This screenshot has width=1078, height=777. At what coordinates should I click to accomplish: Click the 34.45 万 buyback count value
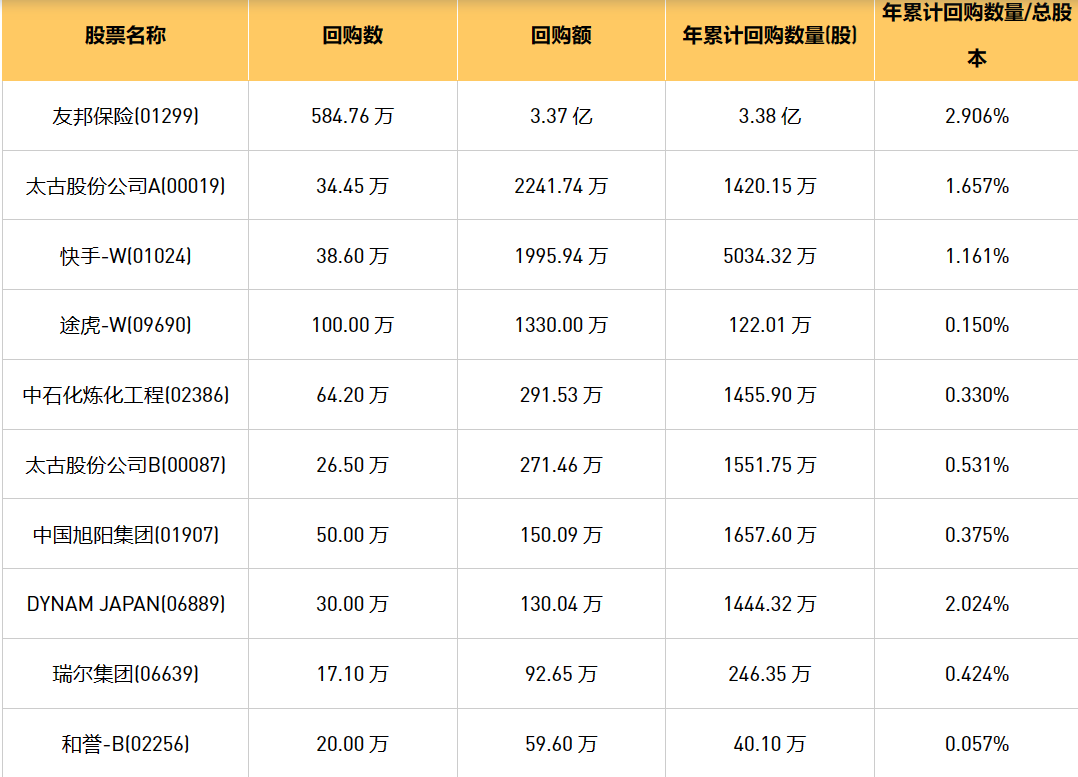tap(353, 186)
